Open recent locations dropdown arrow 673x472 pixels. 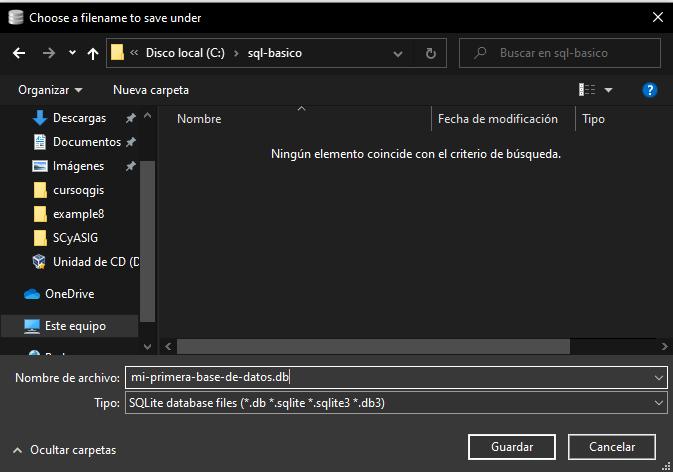(x=72, y=53)
